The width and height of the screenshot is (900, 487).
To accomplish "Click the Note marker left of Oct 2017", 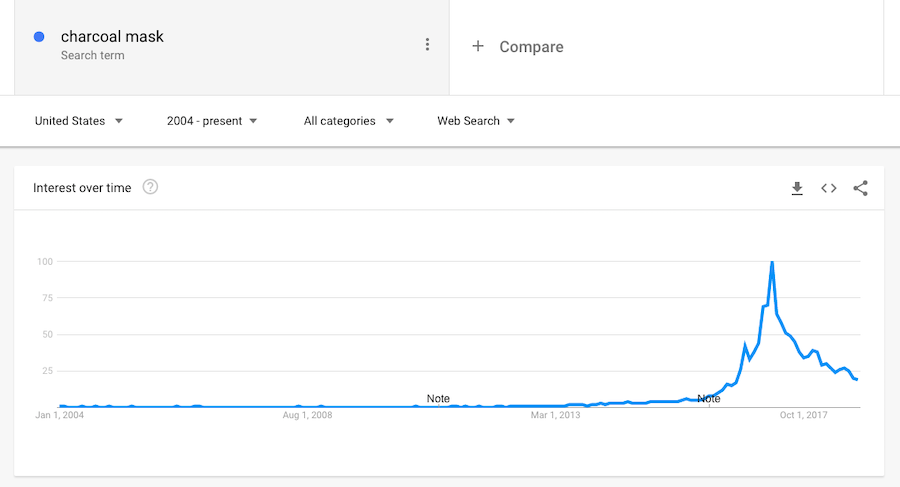I will pyautogui.click(x=708, y=398).
